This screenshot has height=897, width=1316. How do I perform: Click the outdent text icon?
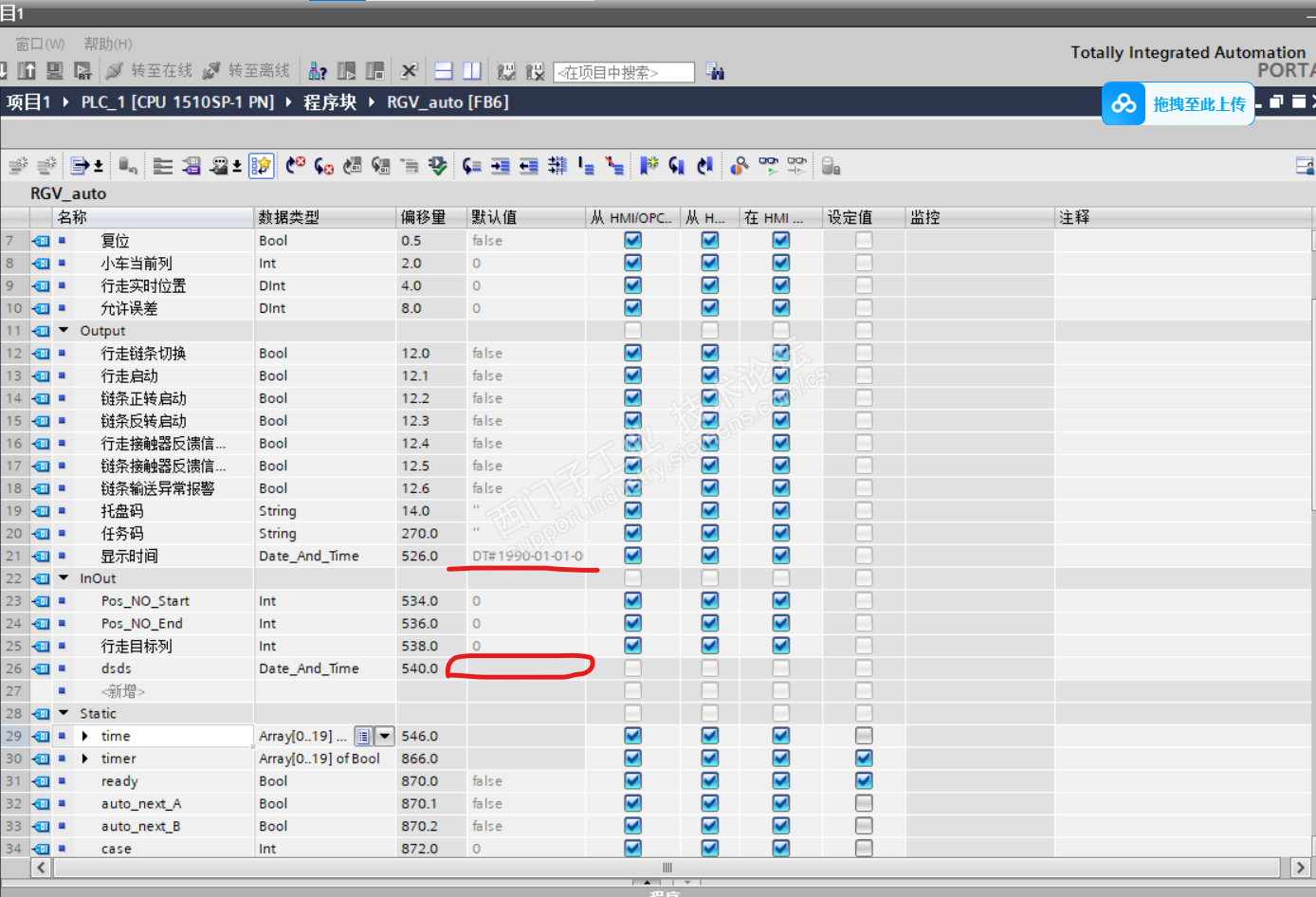[529, 166]
